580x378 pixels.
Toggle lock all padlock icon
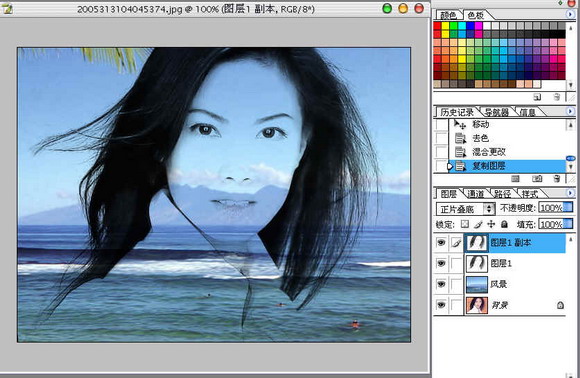point(504,225)
